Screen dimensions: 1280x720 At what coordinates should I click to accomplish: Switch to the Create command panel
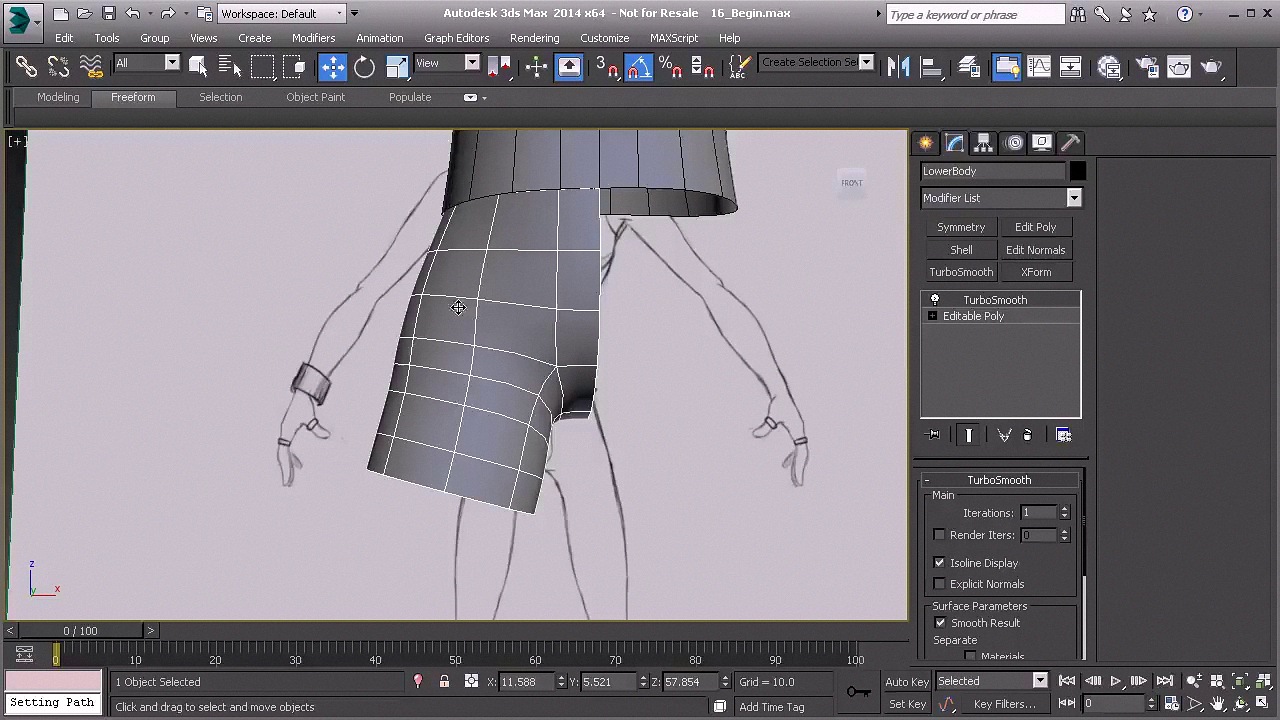click(x=926, y=143)
